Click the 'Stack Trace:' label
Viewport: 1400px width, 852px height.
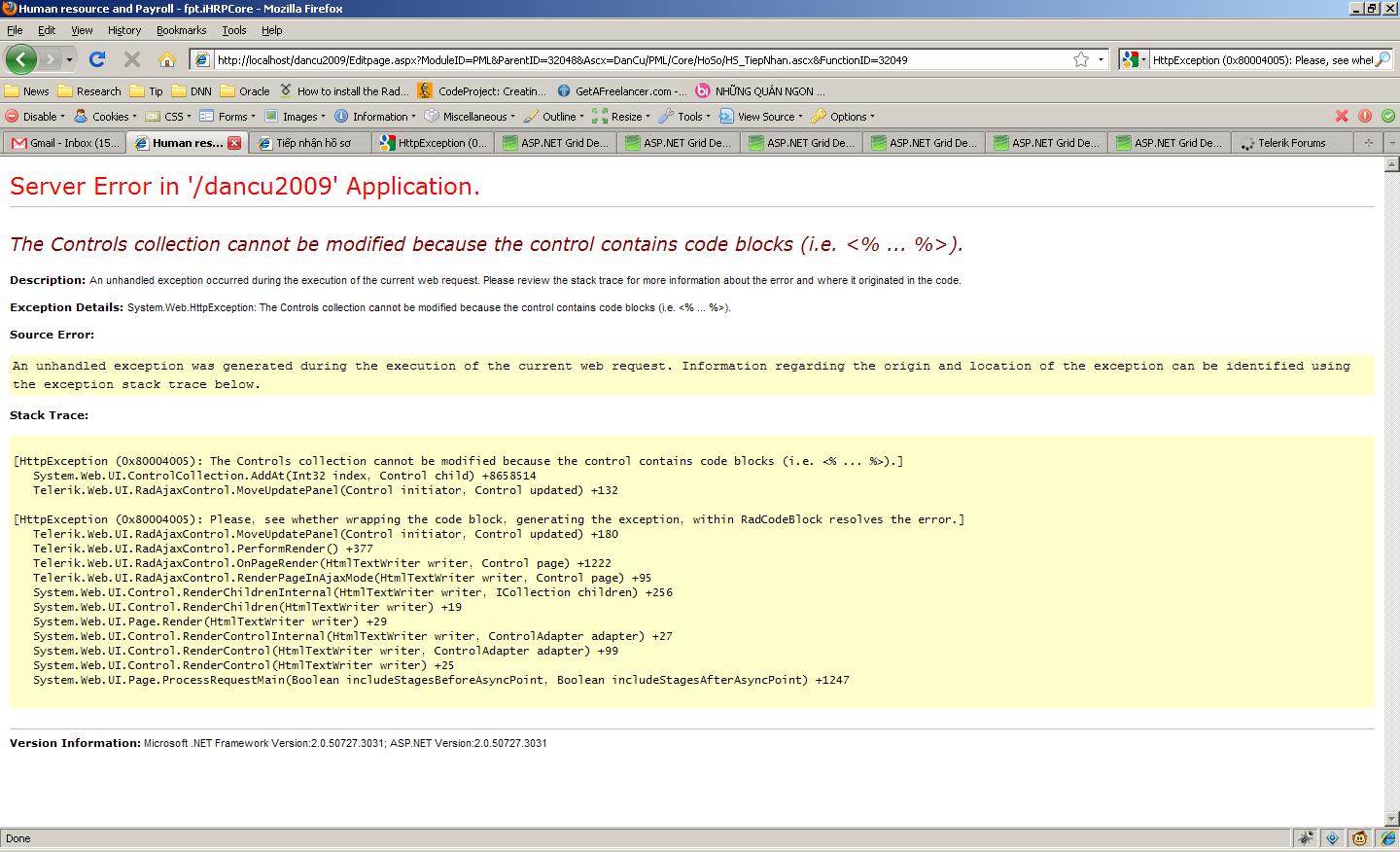click(x=49, y=415)
